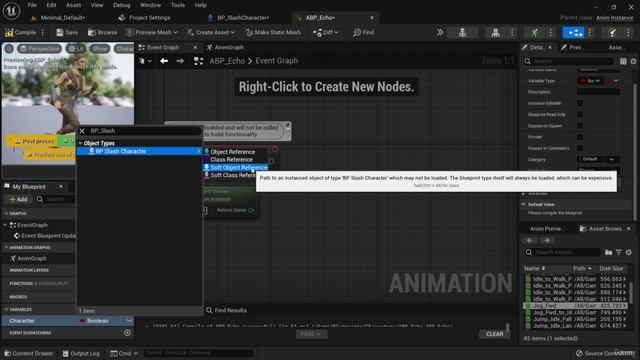Open the container type dropdown arrow
This screenshot has height=360, width=640.
click(x=613, y=81)
